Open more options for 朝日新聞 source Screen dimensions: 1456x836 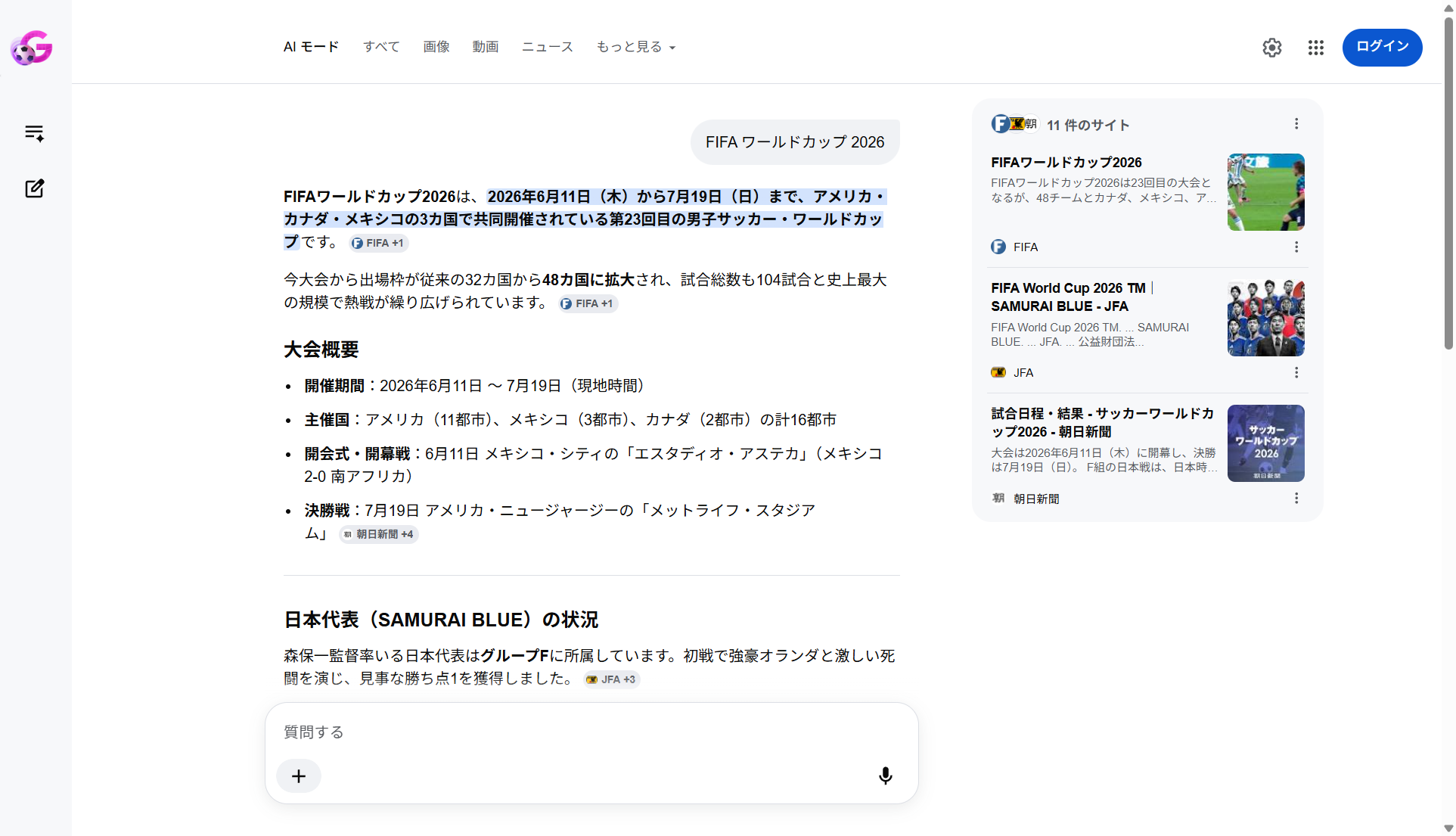[1296, 498]
